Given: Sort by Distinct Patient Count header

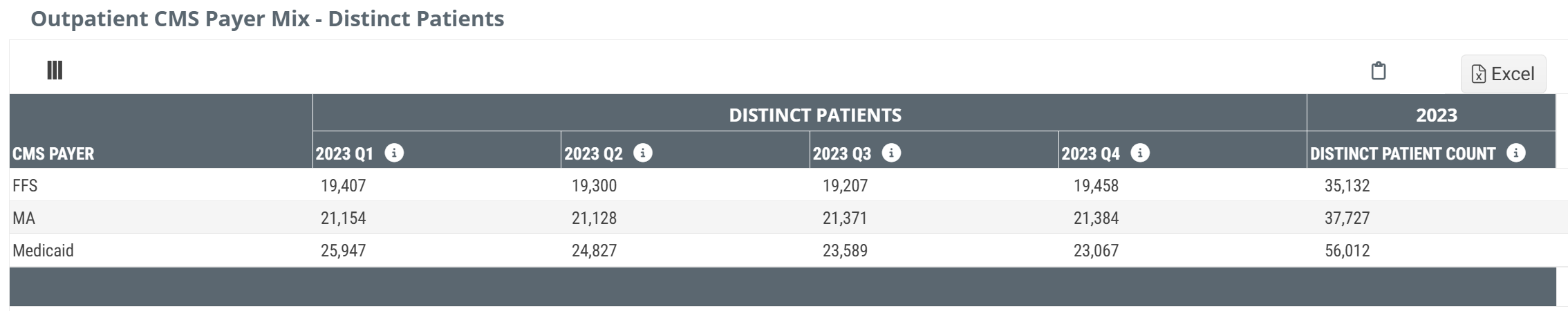Looking at the screenshot, I should pyautogui.click(x=1402, y=153).
